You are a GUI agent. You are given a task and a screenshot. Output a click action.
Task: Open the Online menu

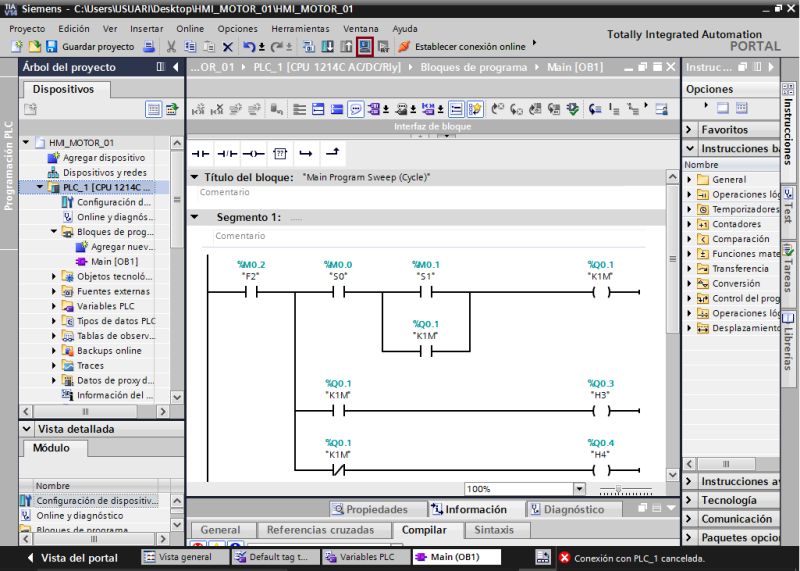[x=190, y=29]
